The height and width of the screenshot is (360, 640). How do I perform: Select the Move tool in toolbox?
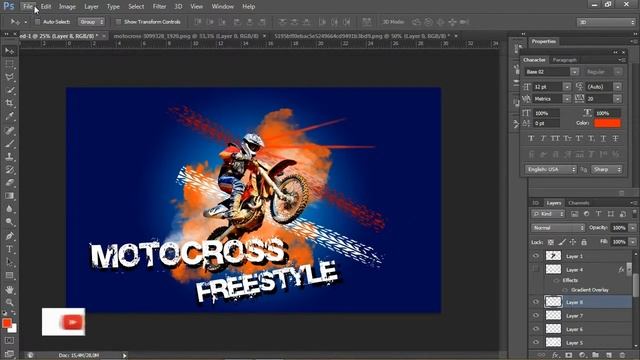pyautogui.click(x=10, y=51)
